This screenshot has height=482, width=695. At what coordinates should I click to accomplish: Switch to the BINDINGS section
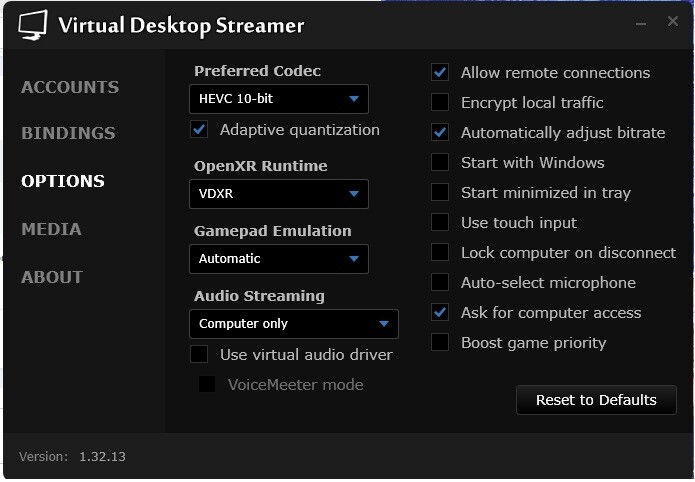coord(68,133)
